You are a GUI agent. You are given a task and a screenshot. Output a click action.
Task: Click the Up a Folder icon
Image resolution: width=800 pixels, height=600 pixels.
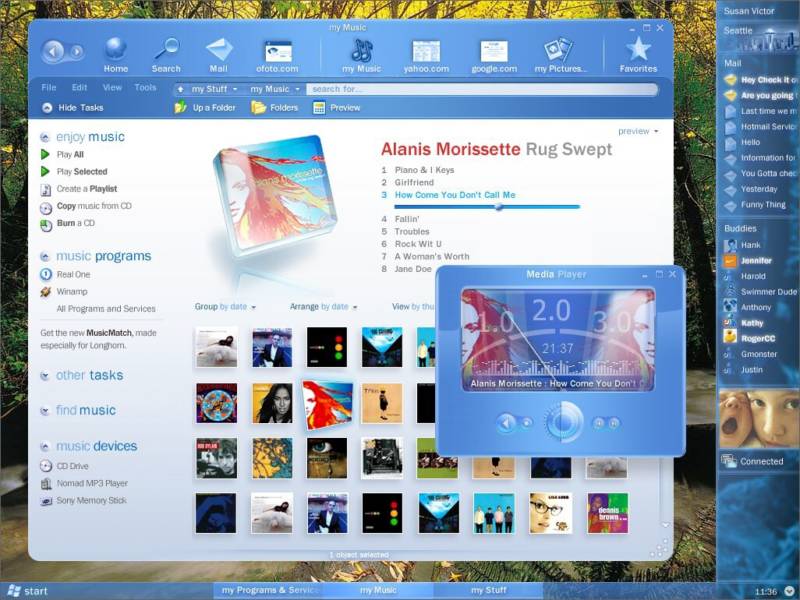(181, 108)
